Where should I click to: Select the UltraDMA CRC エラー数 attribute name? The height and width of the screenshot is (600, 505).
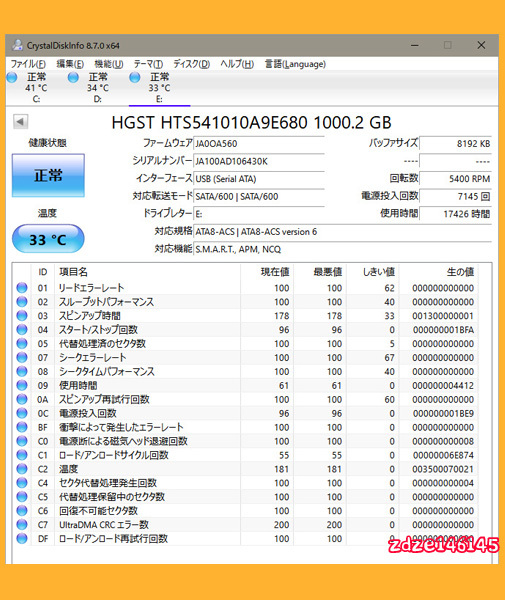click(104, 525)
